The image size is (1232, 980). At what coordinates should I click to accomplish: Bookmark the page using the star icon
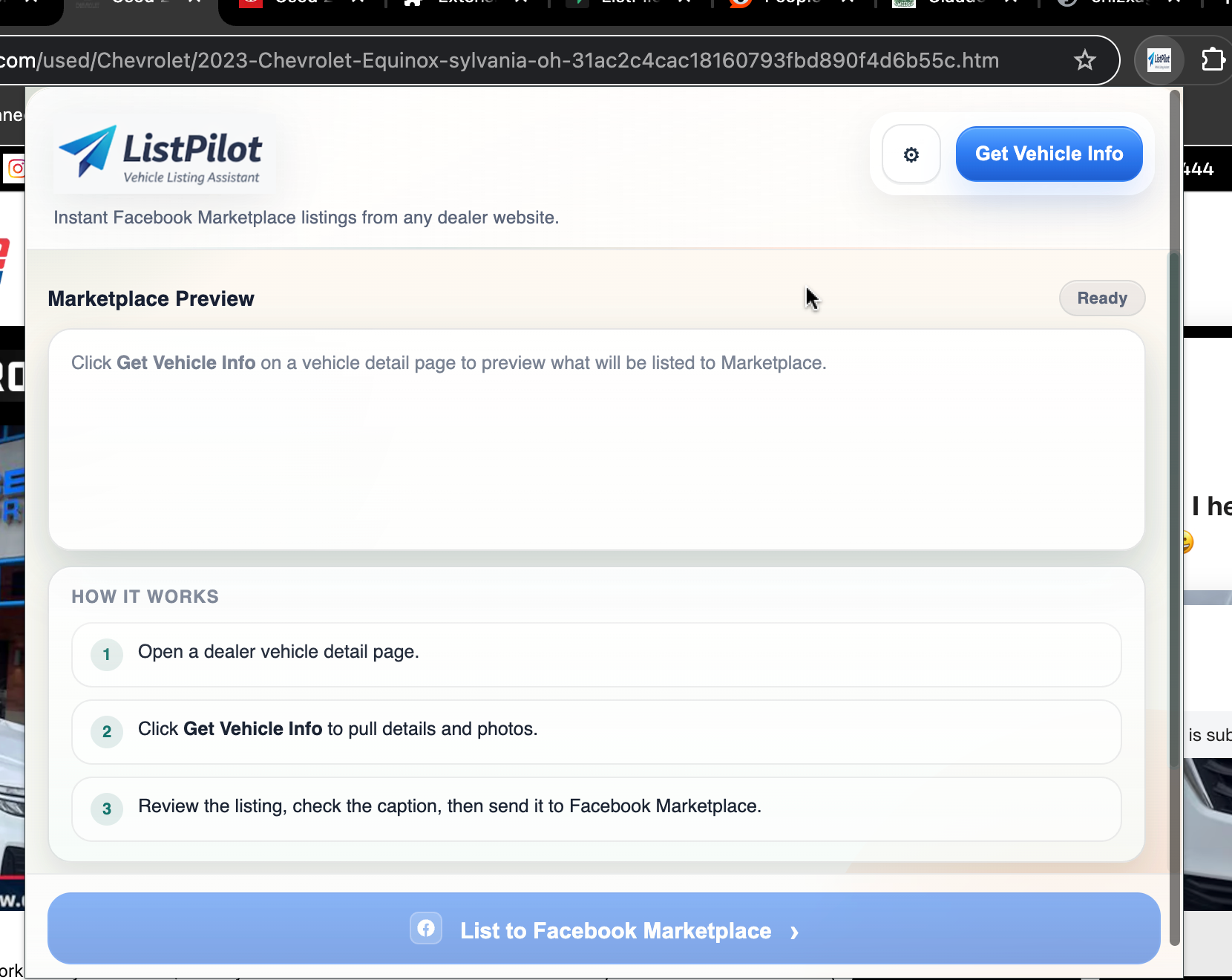coord(1086,59)
